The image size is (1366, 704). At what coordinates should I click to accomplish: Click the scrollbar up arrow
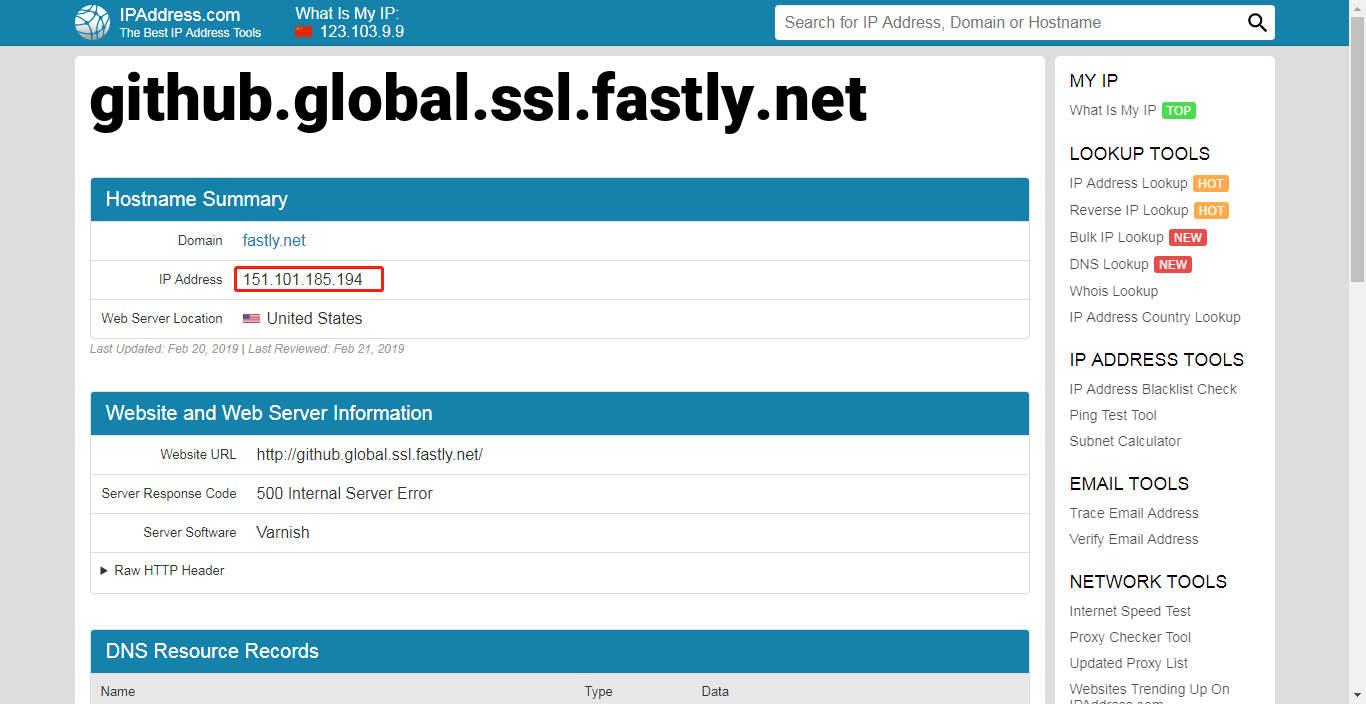[x=1357, y=8]
